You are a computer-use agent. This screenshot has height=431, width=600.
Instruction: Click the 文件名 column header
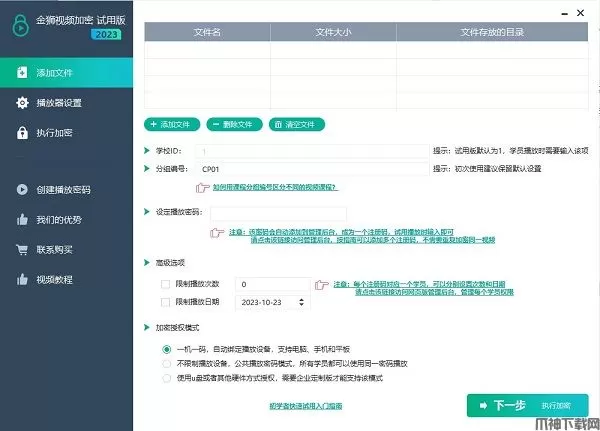[207, 32]
